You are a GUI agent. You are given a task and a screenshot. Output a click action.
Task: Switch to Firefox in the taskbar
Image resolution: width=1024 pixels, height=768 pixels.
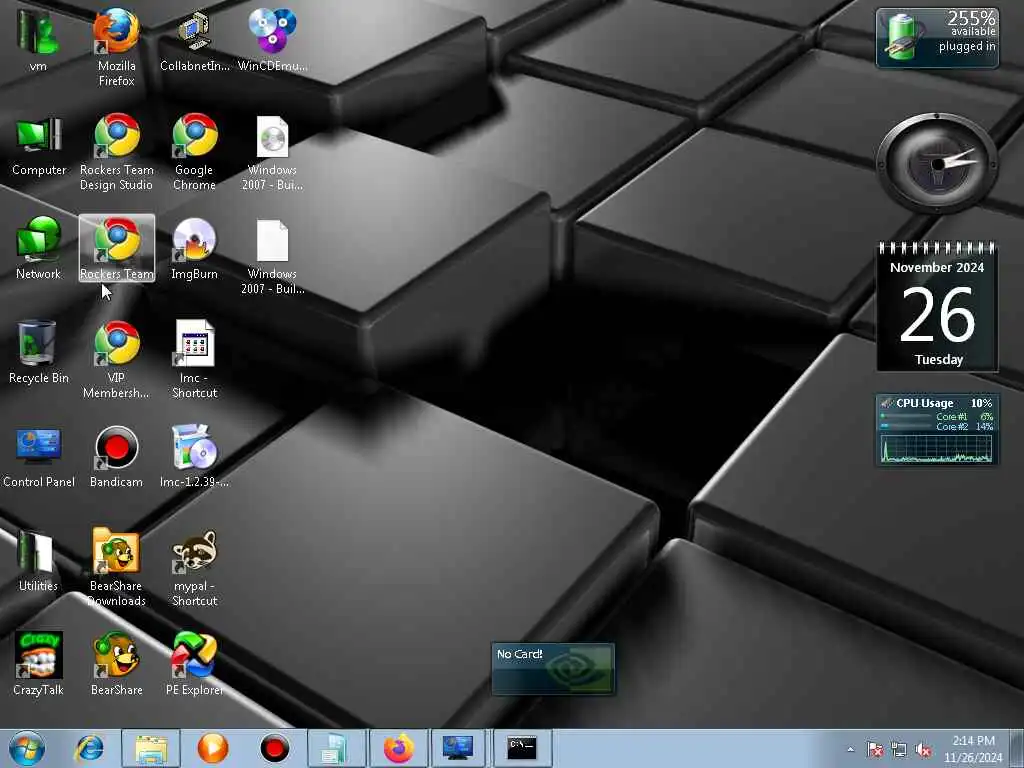398,748
